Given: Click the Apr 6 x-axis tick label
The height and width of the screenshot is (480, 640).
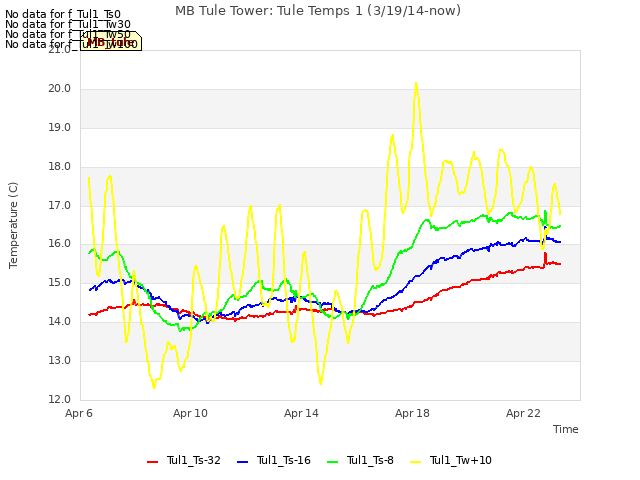Looking at the screenshot, I should [79, 413].
